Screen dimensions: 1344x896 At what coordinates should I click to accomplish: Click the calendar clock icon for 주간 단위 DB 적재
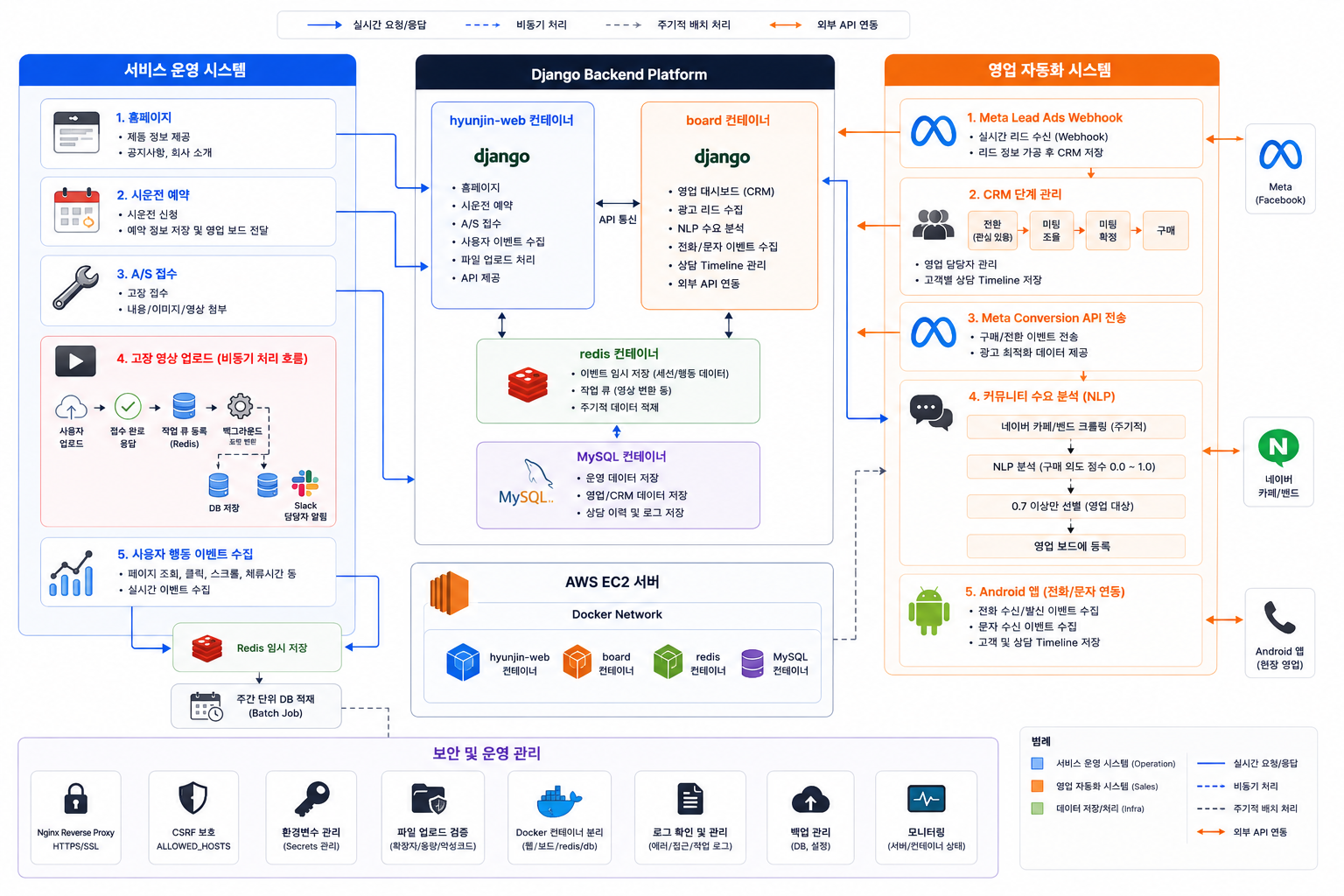tap(206, 706)
